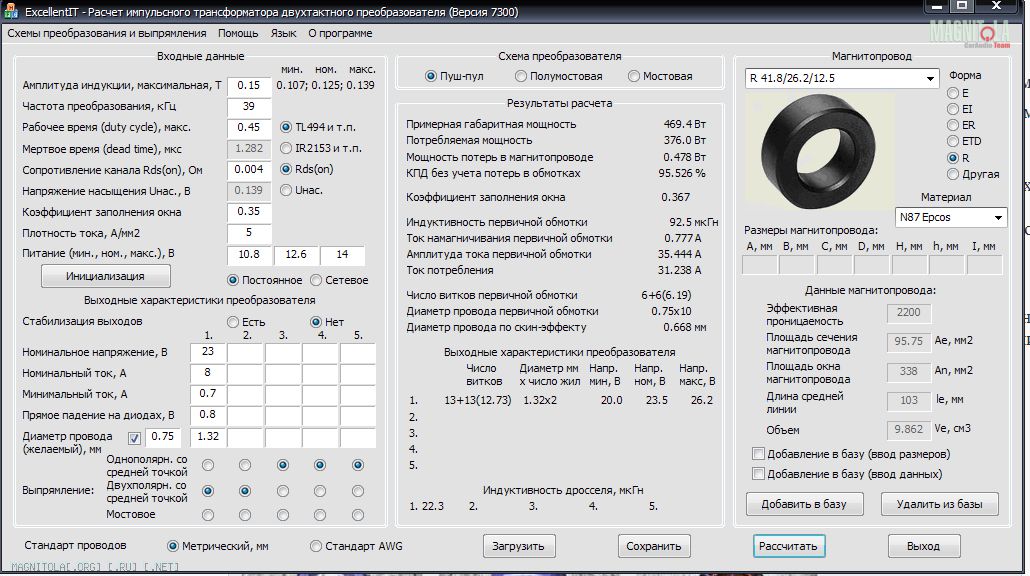This screenshot has width=1030, height=576.
Task: Click the maximum supply voltage field 14
Action: (x=342, y=255)
